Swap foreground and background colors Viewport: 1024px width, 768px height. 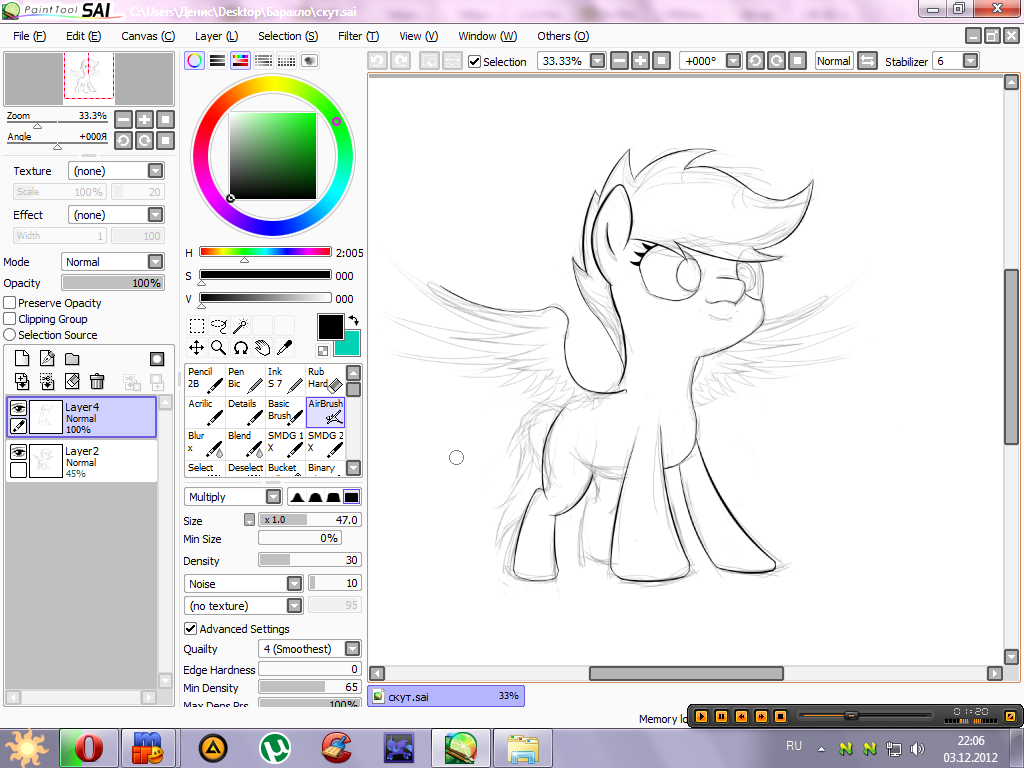point(353,321)
